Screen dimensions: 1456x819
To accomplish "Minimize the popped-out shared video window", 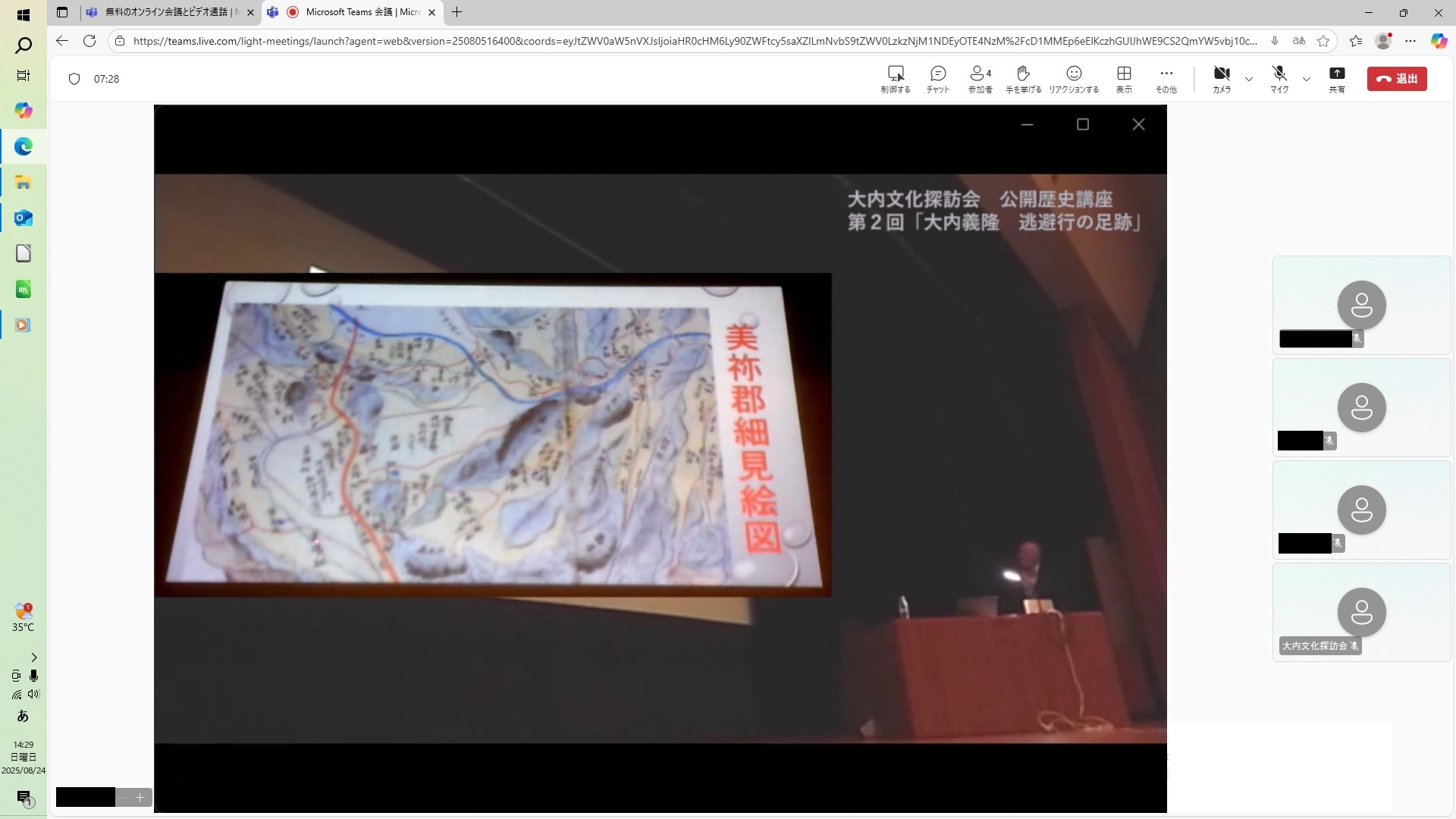I will [1027, 124].
